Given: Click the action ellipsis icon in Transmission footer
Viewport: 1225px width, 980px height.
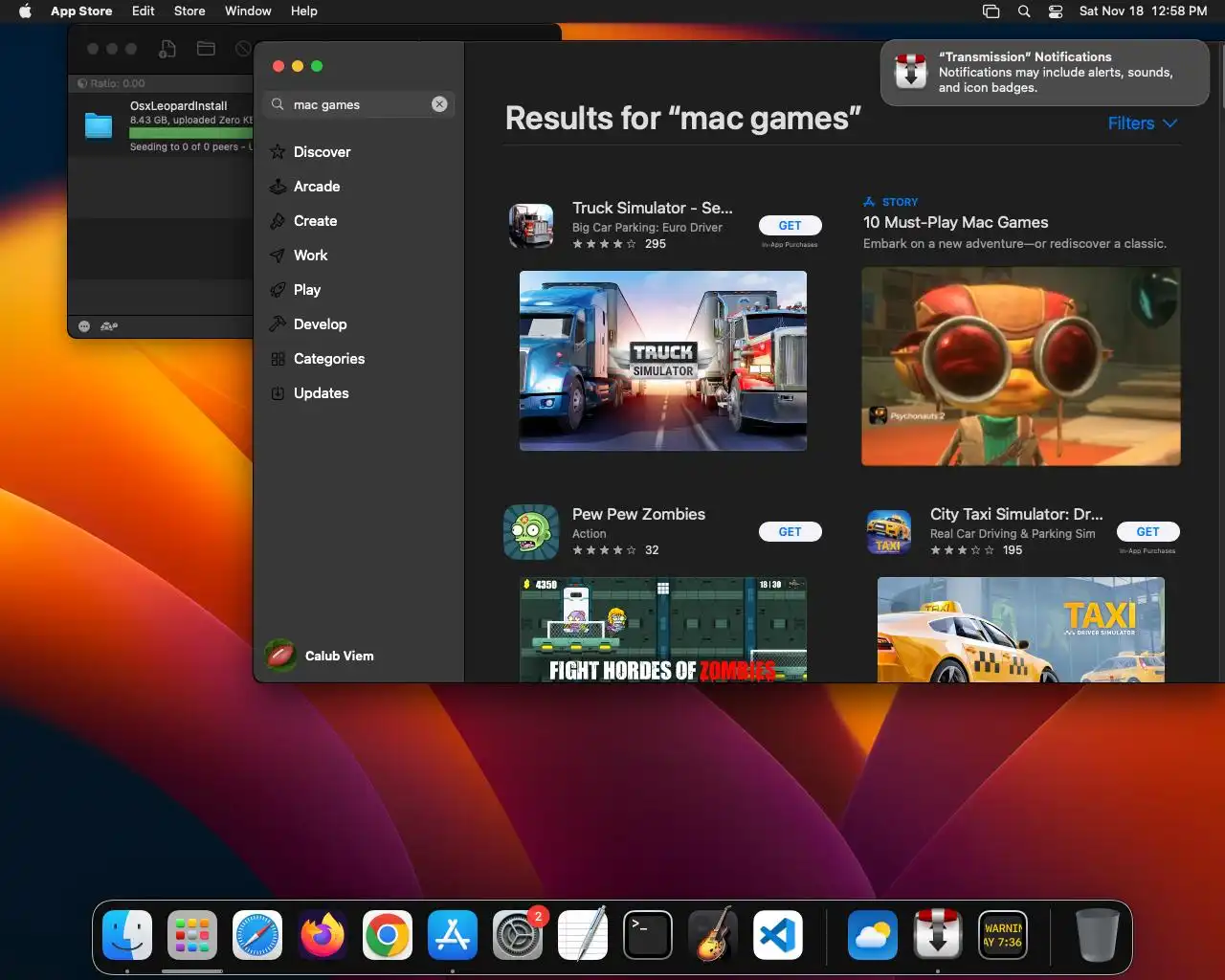Looking at the screenshot, I should [84, 326].
